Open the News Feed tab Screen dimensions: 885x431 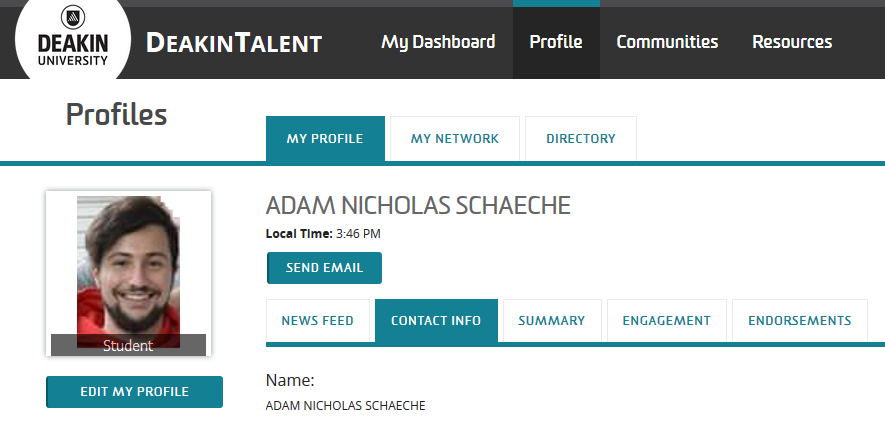pos(317,321)
